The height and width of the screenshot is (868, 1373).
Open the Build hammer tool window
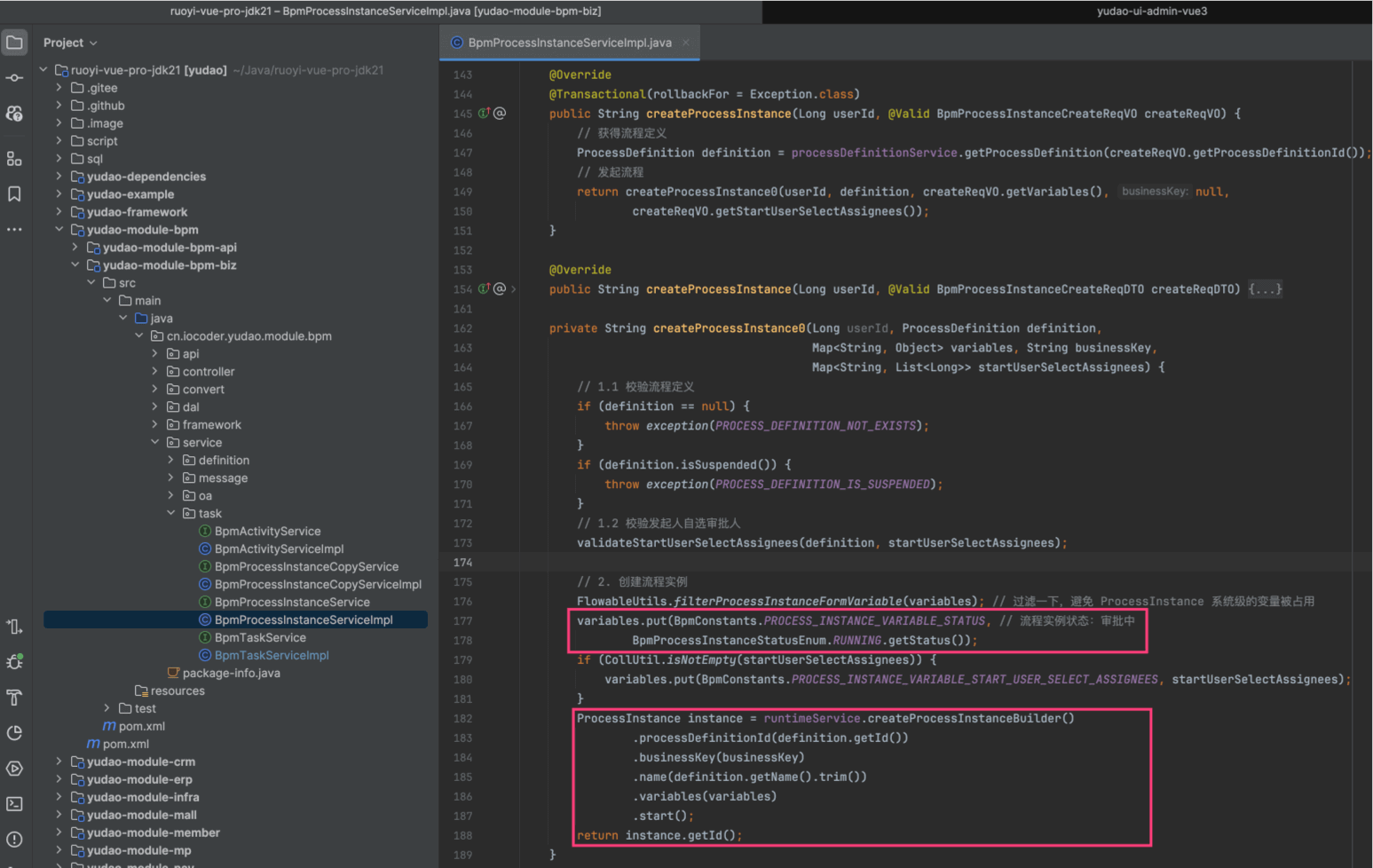14,698
